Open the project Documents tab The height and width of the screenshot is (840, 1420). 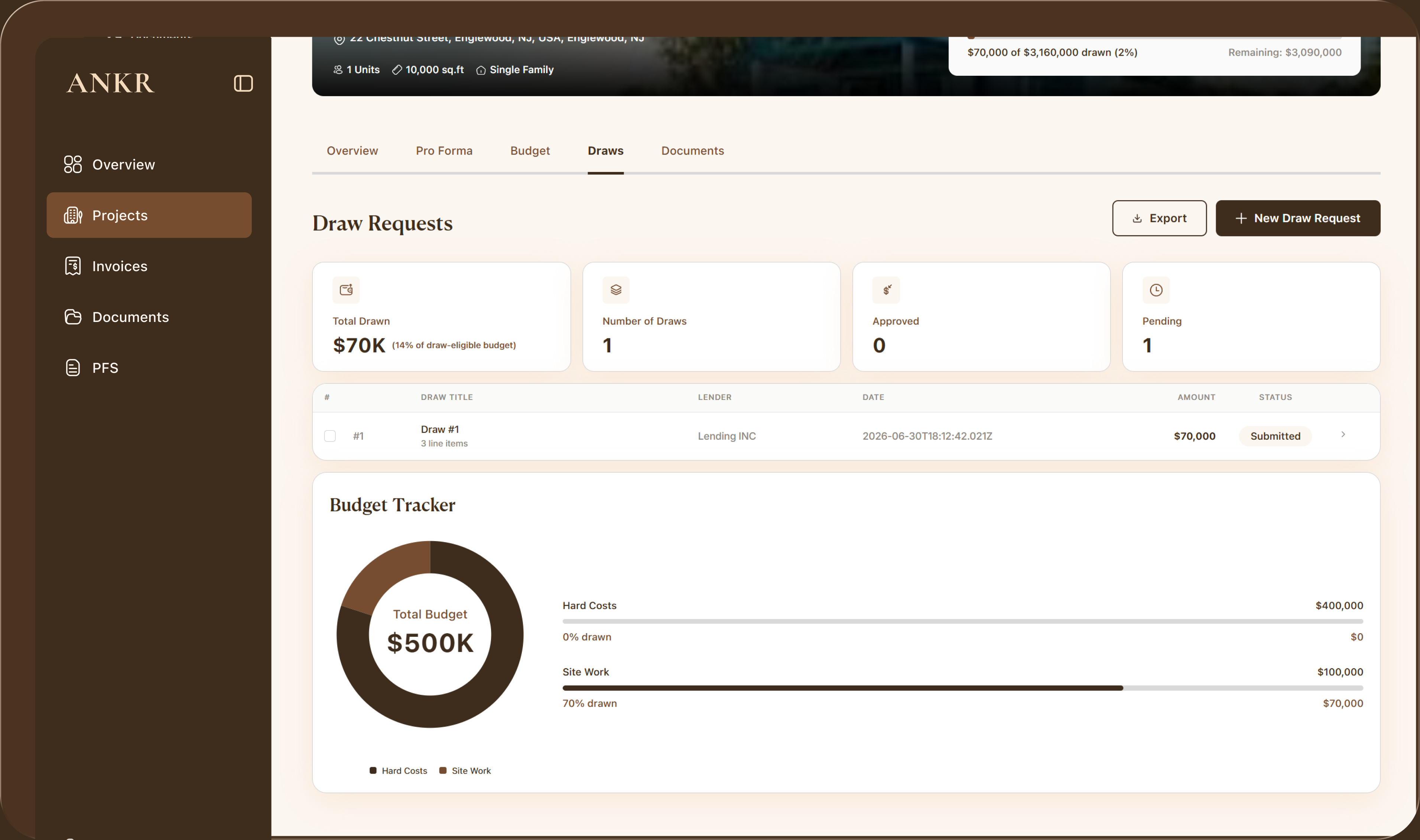coord(692,150)
